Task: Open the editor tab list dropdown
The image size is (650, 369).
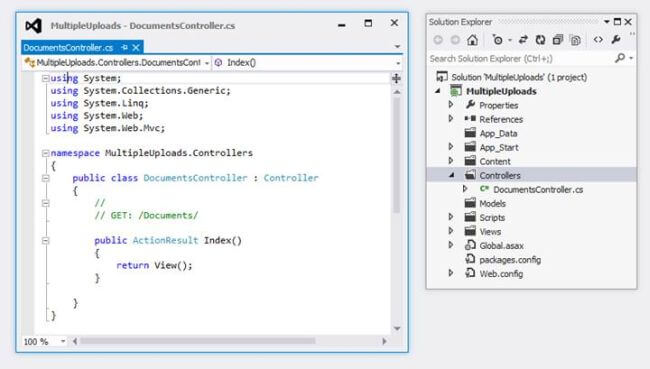Action: 397,46
